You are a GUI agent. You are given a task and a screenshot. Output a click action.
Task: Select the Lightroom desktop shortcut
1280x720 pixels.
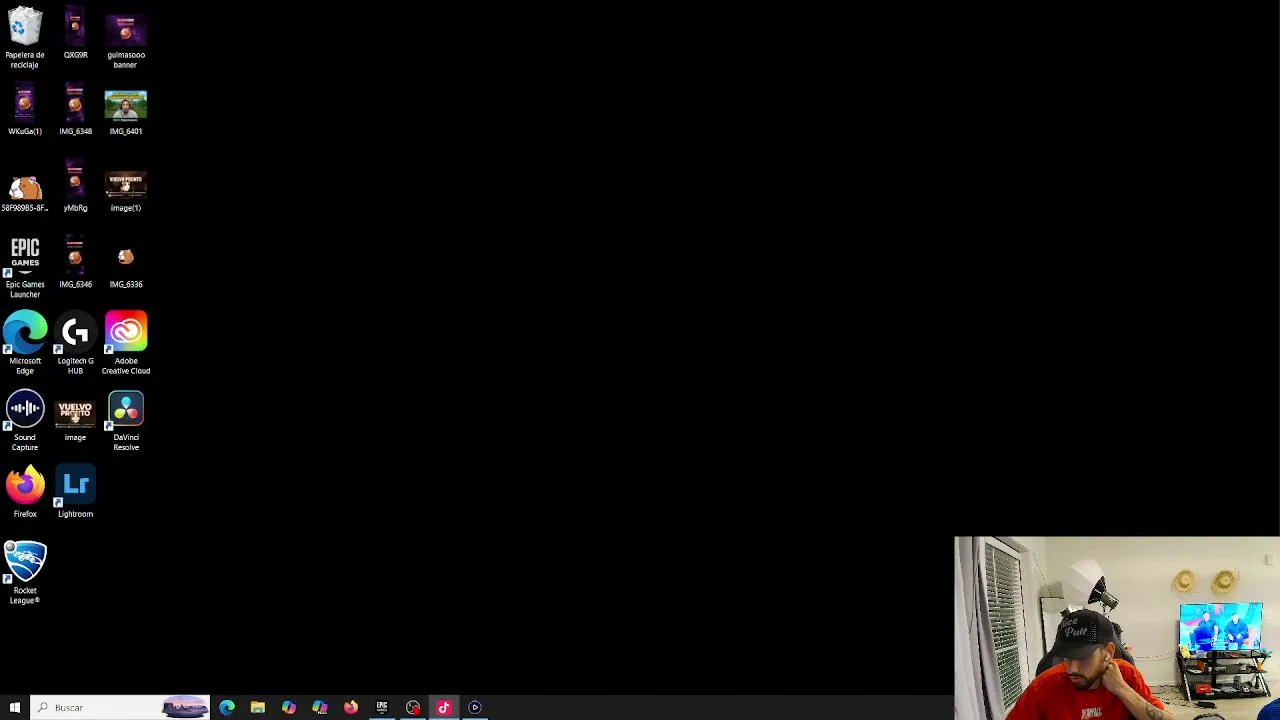pyautogui.click(x=75, y=491)
